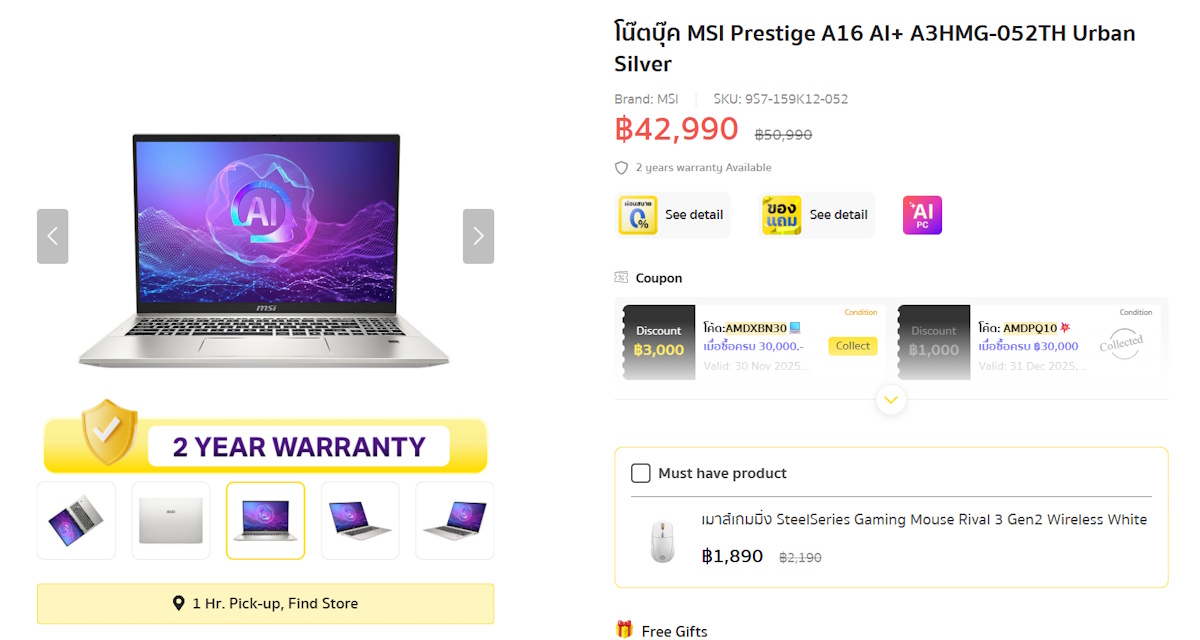Open 1 Hr. Pick-up, Find Store
Image resolution: width=1200 pixels, height=640 pixels.
pos(265,603)
